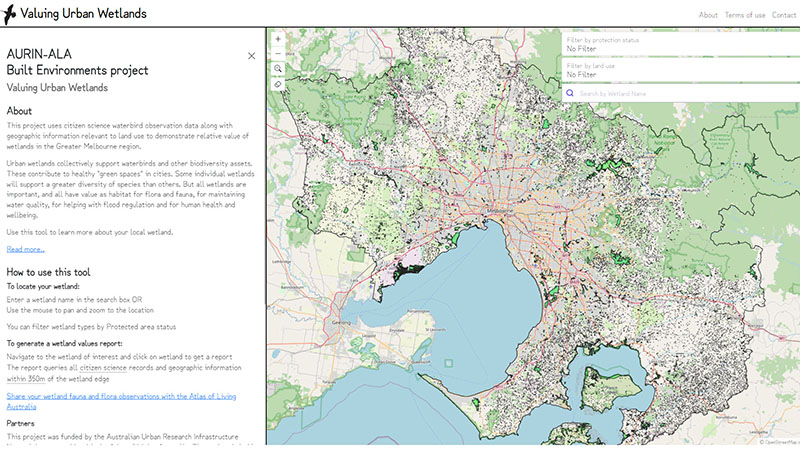Click the 'How to use this tool' heading
This screenshot has width=800, height=450.
(48, 272)
